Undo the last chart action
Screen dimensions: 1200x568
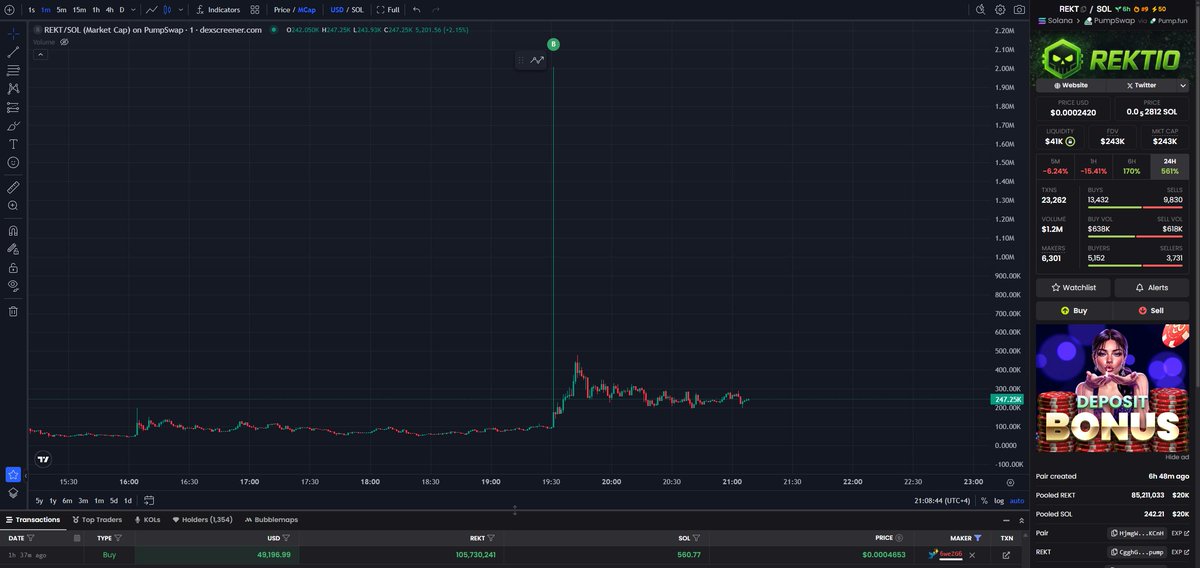pyautogui.click(x=416, y=9)
